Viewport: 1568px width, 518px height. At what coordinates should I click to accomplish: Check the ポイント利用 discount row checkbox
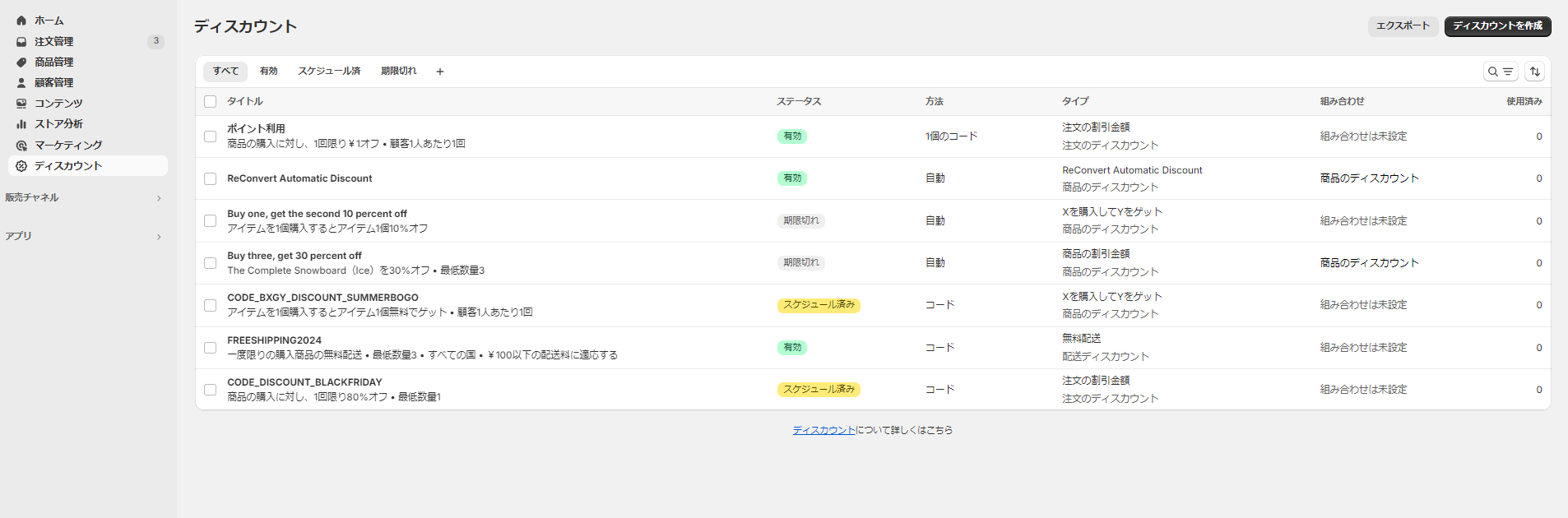(x=211, y=136)
